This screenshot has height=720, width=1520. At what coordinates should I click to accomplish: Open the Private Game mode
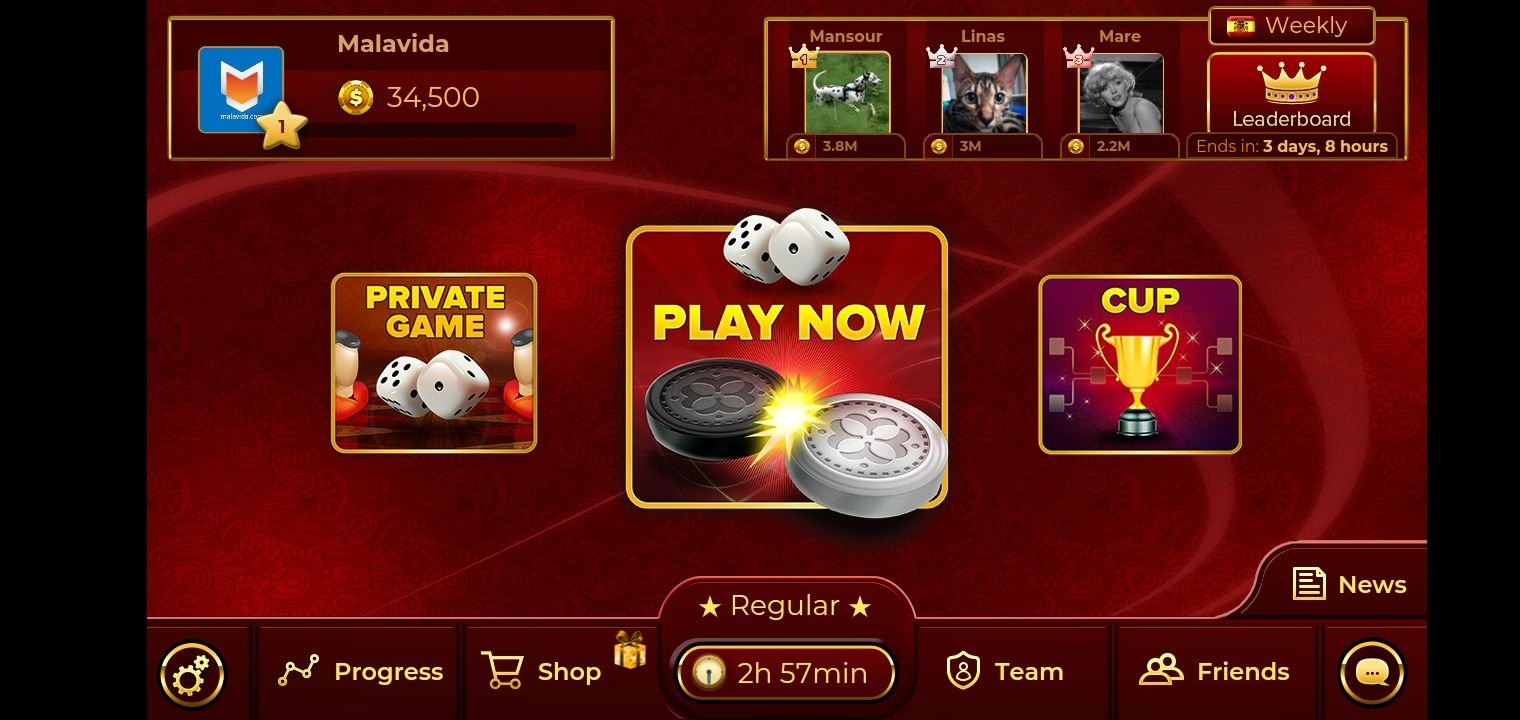pos(434,363)
